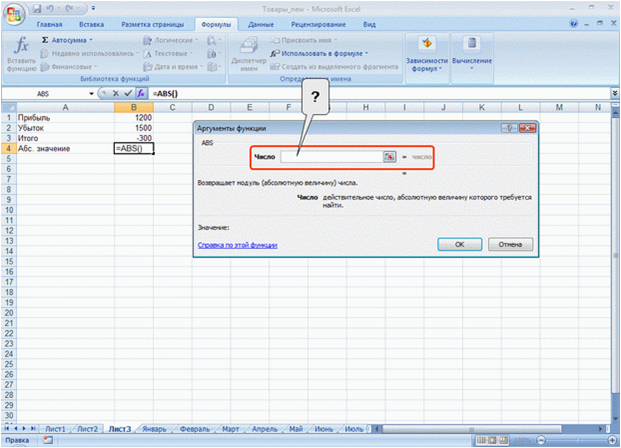This screenshot has width=621, height=448.
Task: Switch to the Вид tab
Action: (x=369, y=25)
